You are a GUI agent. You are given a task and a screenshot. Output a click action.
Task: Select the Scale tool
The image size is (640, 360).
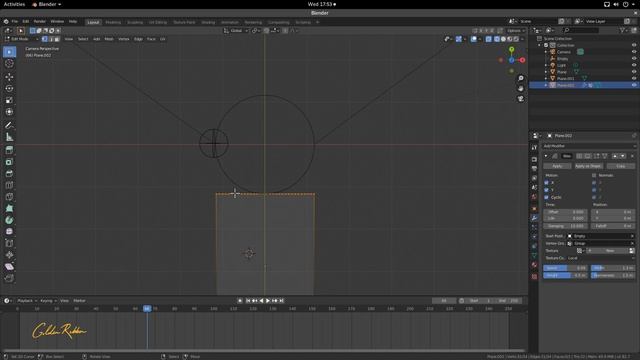tap(9, 100)
